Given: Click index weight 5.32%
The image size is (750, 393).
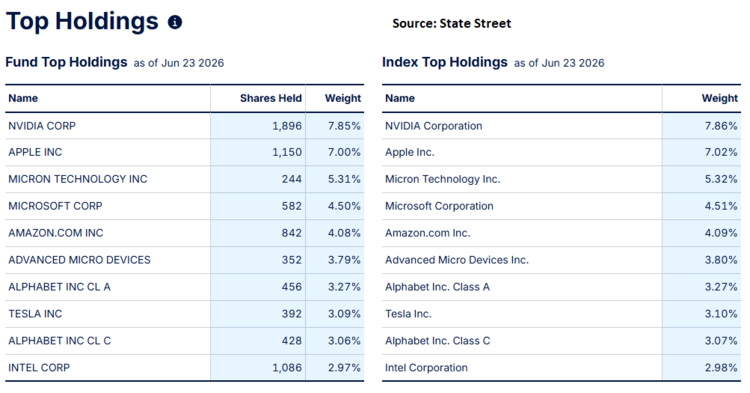Looking at the screenshot, I should 721,179.
